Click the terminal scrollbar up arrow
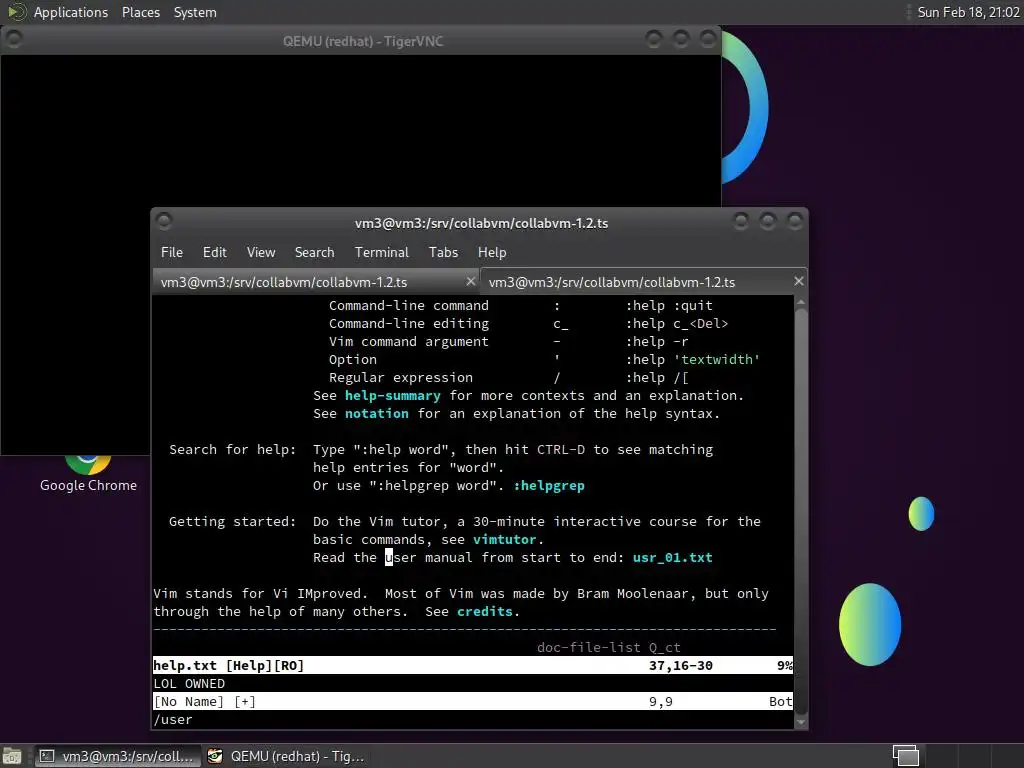 click(x=801, y=302)
